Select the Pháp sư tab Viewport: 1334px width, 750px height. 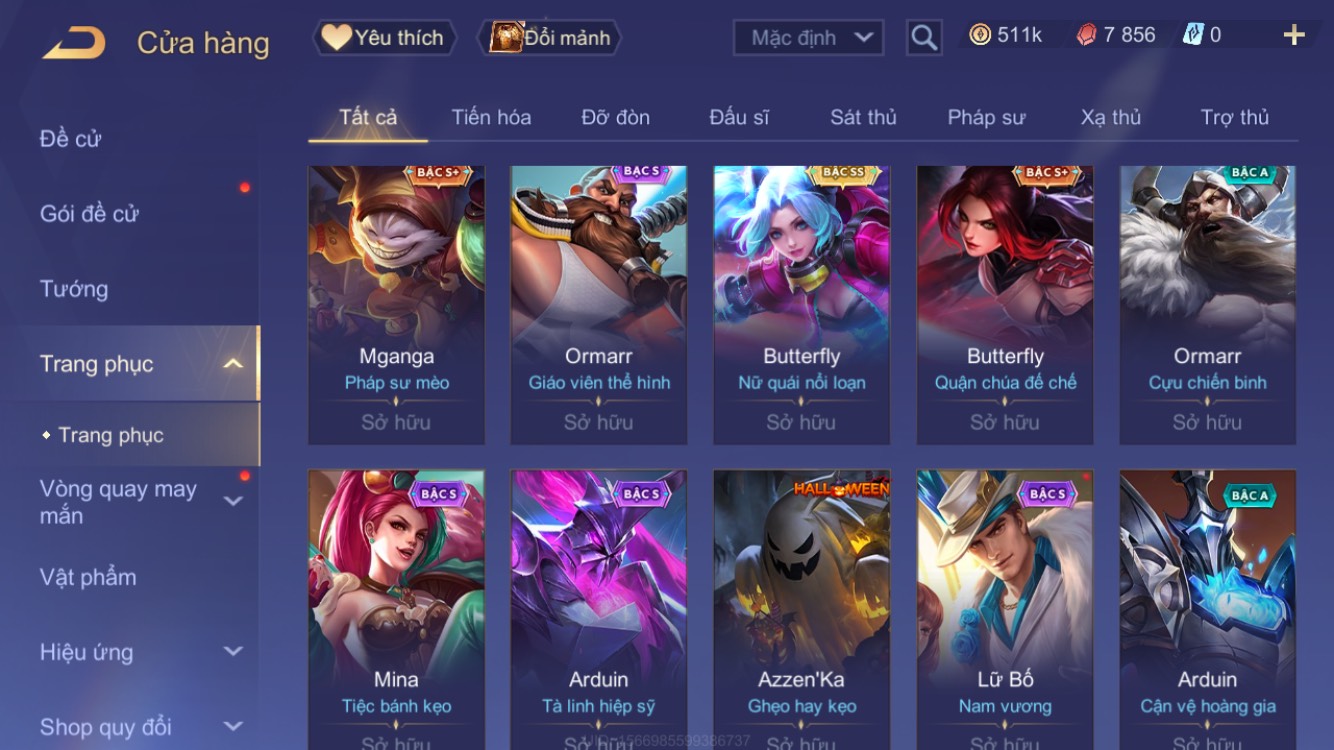click(x=986, y=117)
